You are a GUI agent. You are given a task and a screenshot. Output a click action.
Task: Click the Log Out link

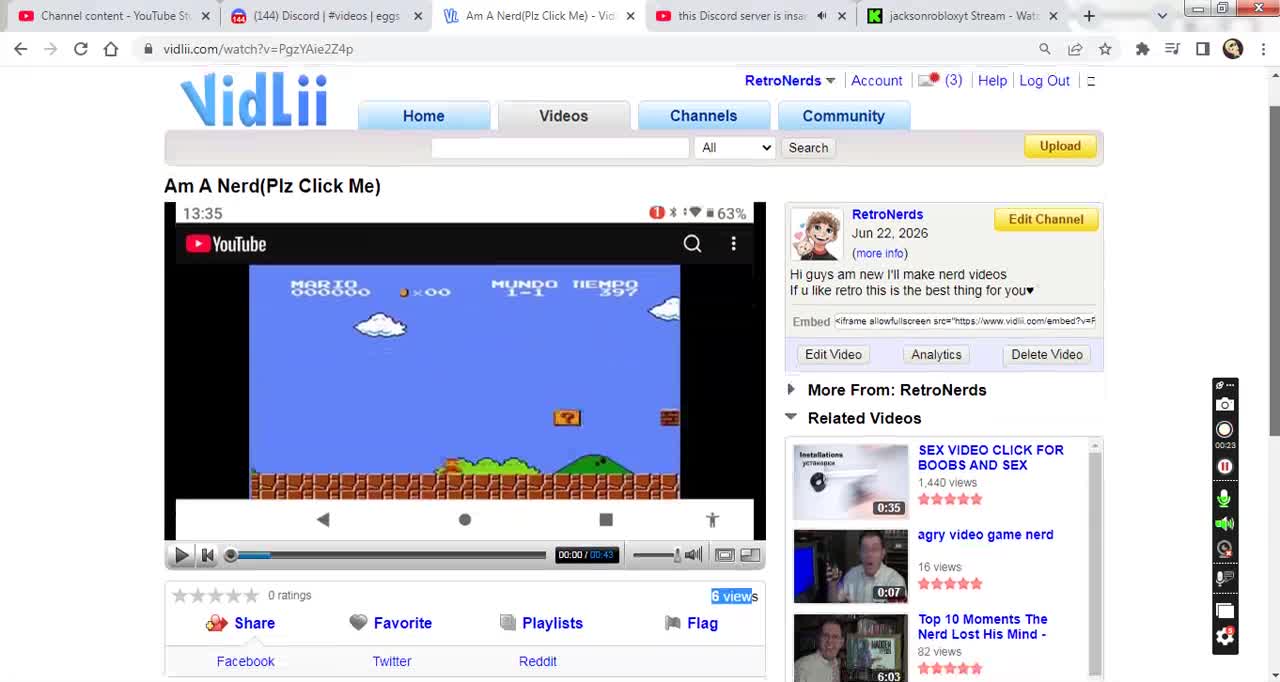pos(1044,81)
